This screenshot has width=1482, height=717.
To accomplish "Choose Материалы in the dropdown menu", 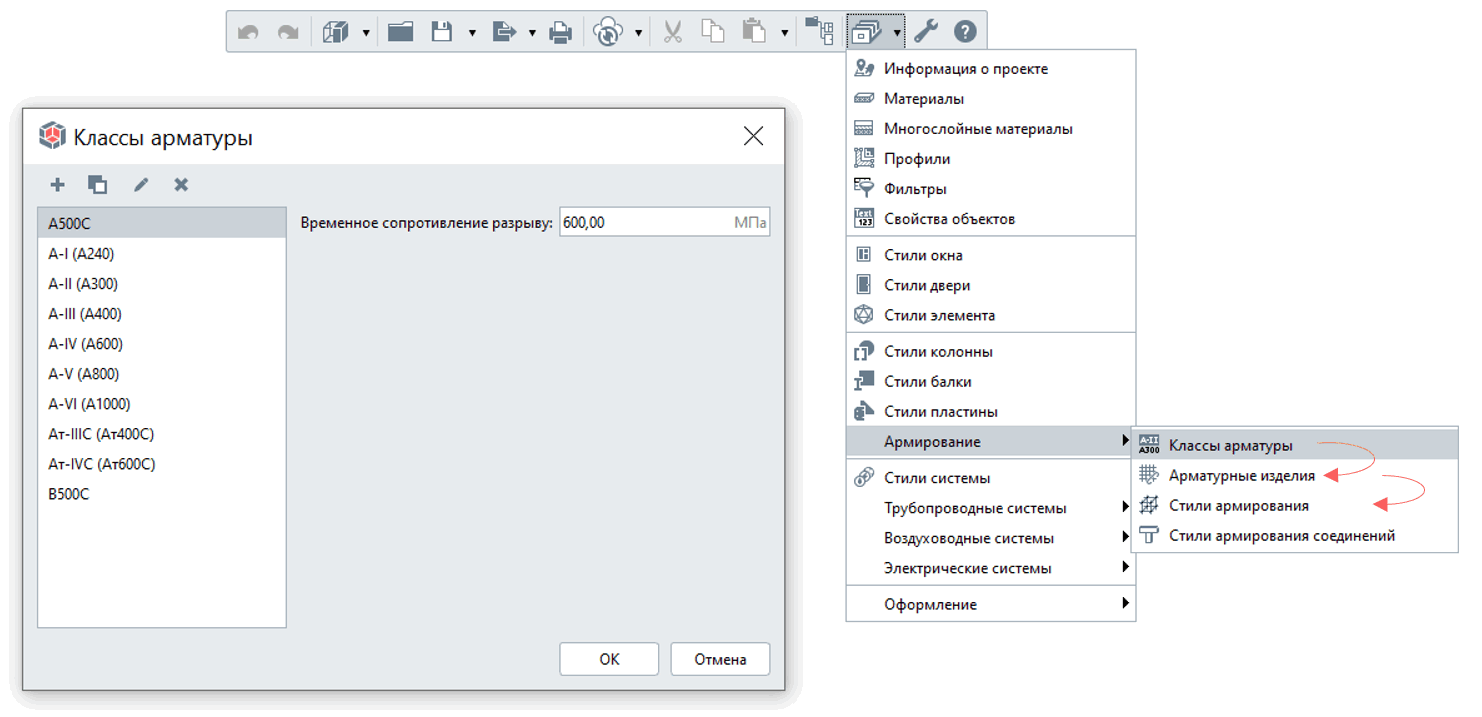I will [x=923, y=99].
